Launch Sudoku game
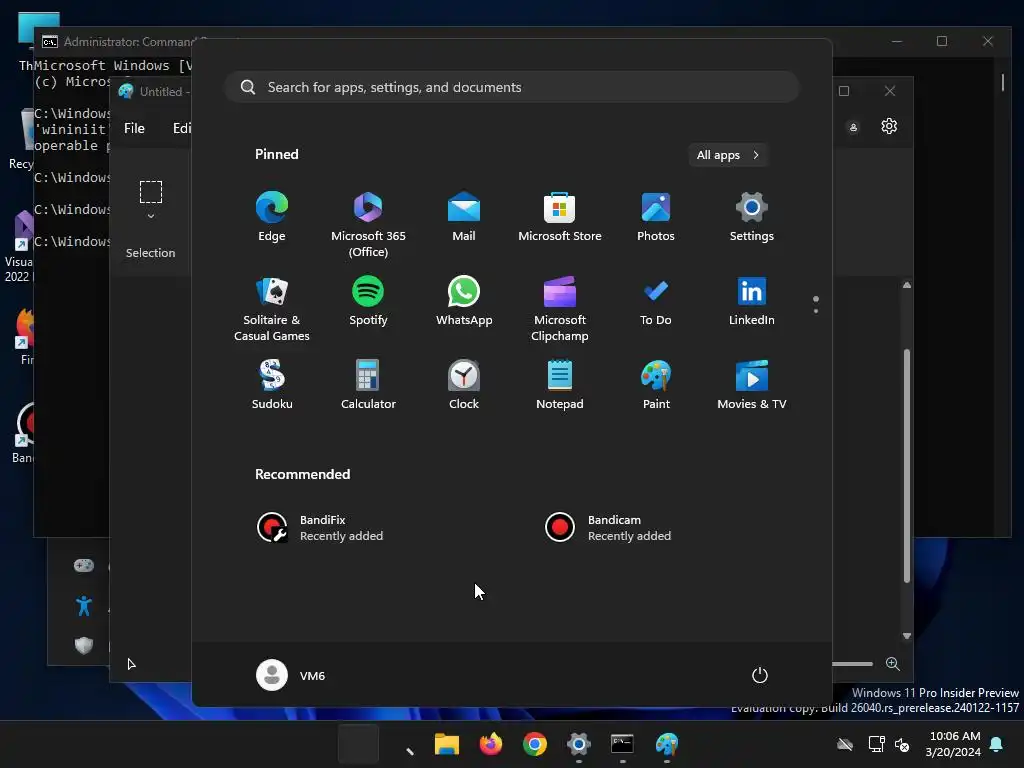Image resolution: width=1024 pixels, height=768 pixels. click(272, 385)
